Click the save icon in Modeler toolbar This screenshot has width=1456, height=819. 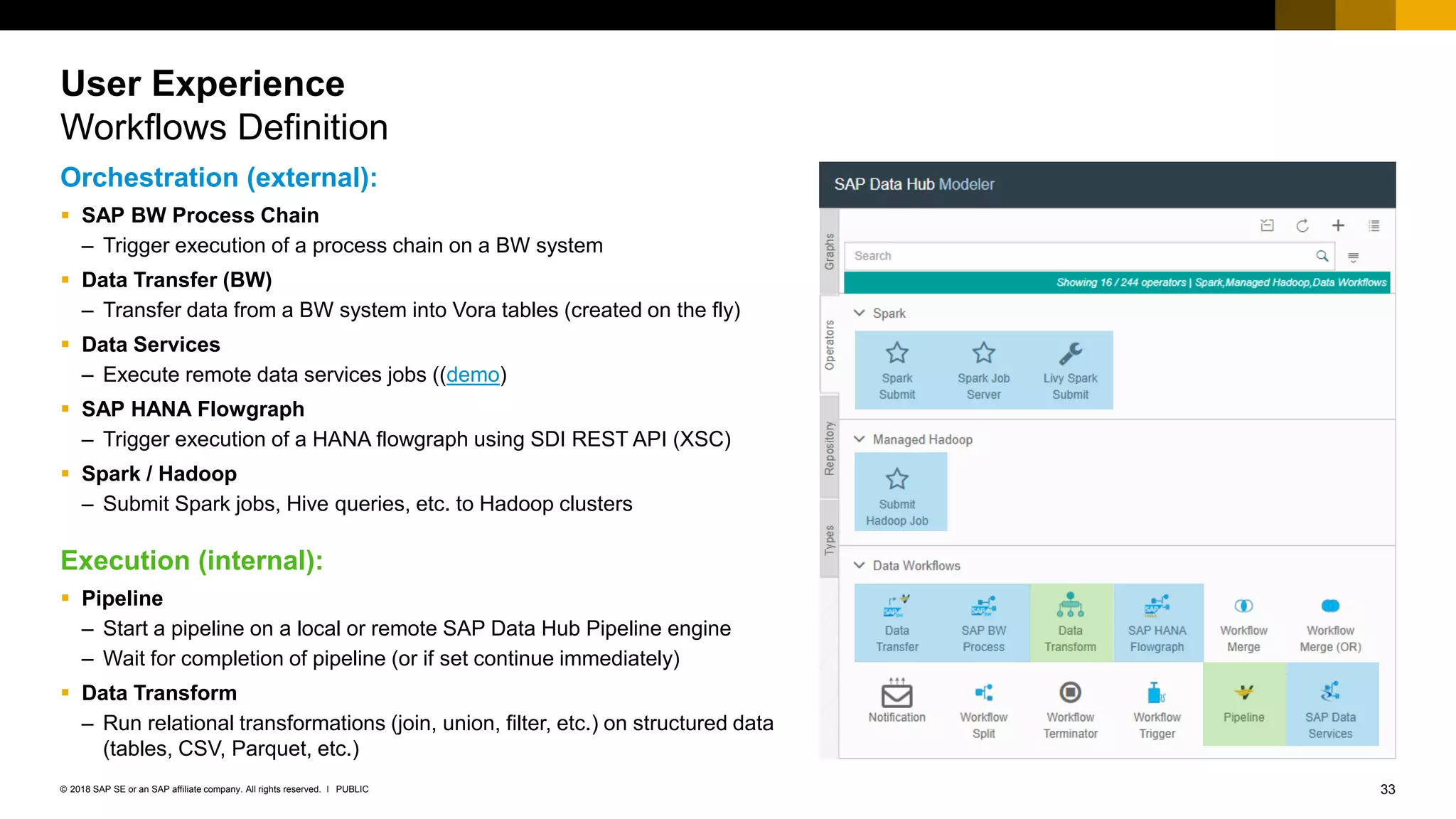1267,225
